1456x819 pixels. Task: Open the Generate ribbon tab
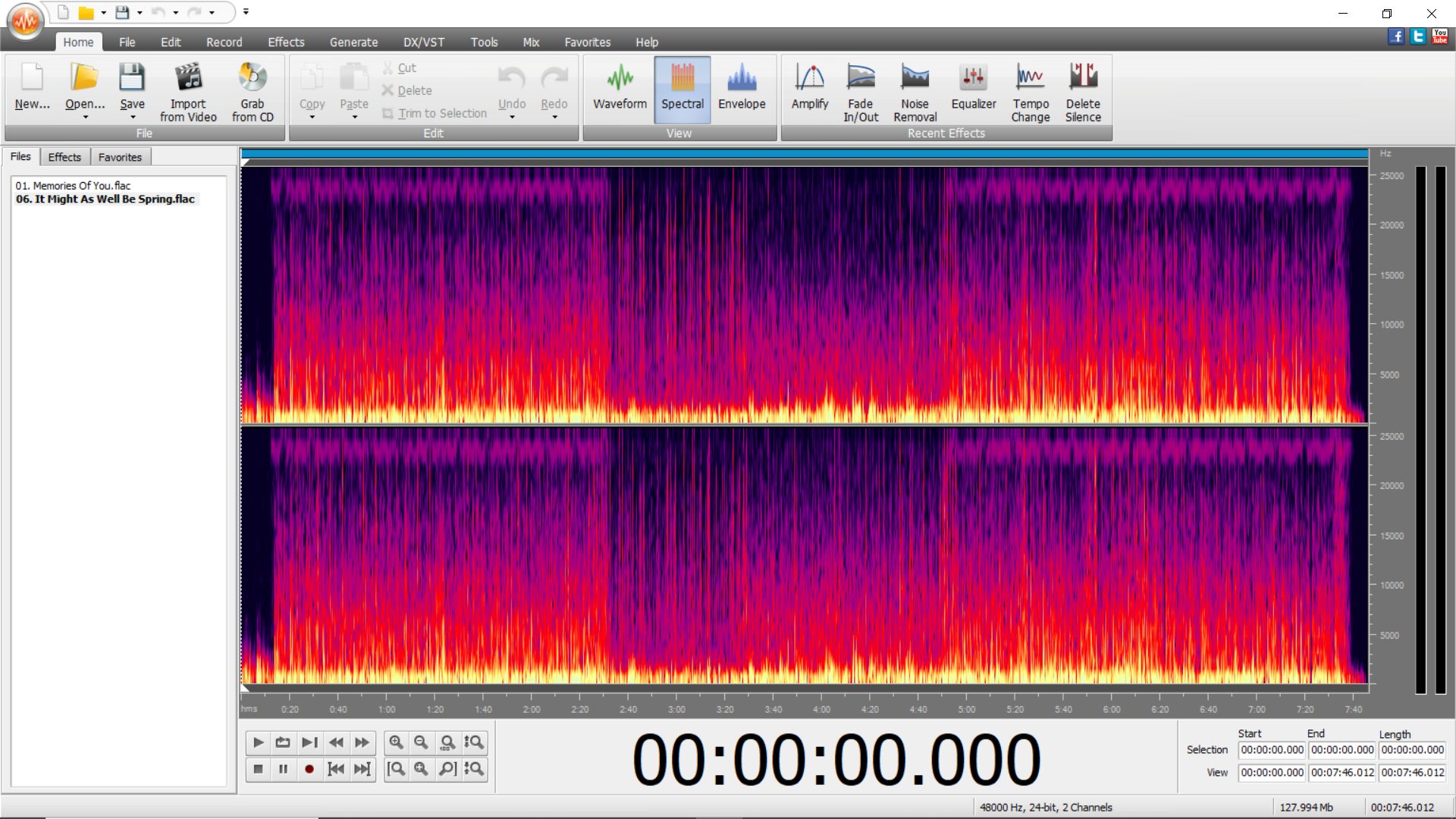point(353,42)
